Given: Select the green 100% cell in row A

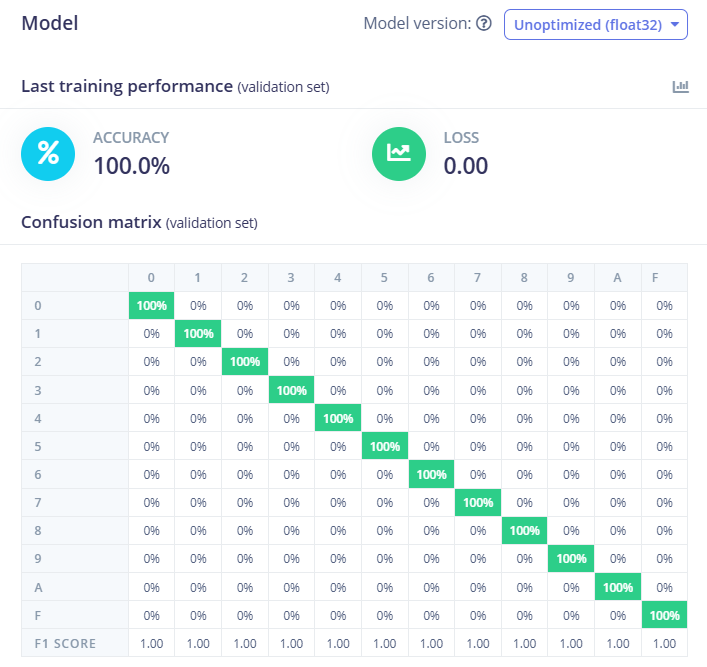Looking at the screenshot, I should click(618, 588).
